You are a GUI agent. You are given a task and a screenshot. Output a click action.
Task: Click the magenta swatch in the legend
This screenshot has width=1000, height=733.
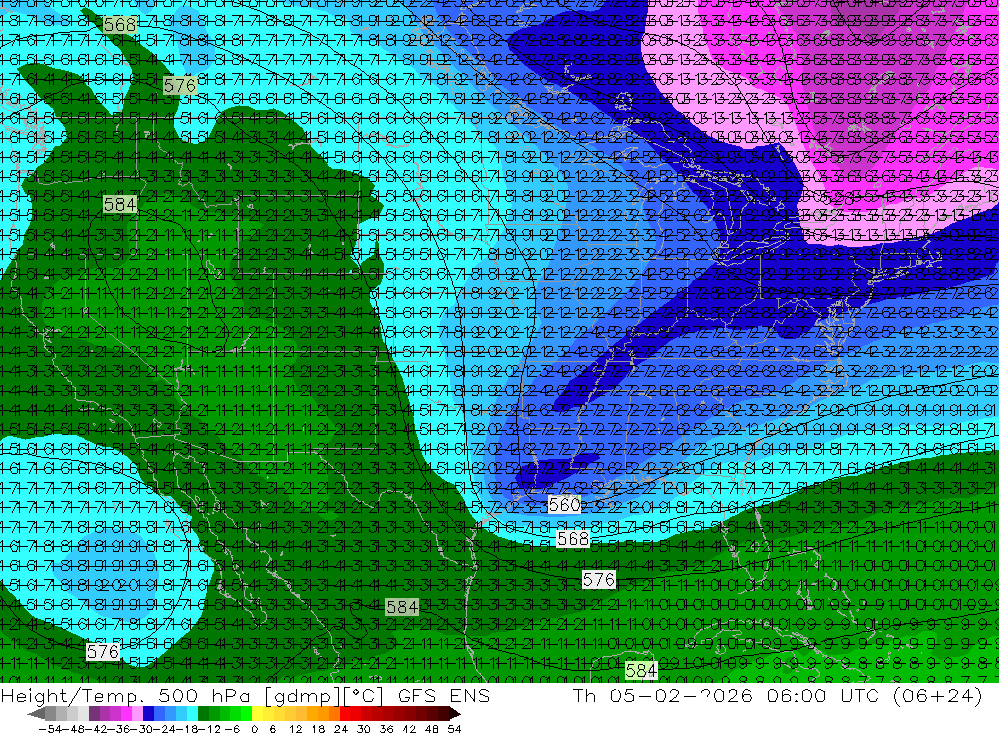[x=126, y=714]
